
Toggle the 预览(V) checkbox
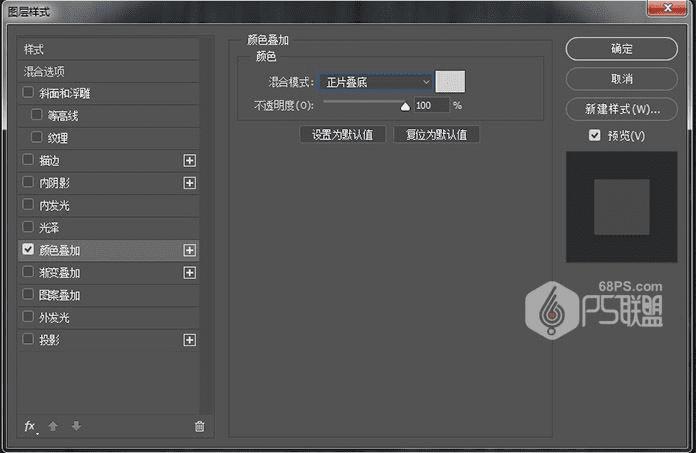pyautogui.click(x=594, y=135)
